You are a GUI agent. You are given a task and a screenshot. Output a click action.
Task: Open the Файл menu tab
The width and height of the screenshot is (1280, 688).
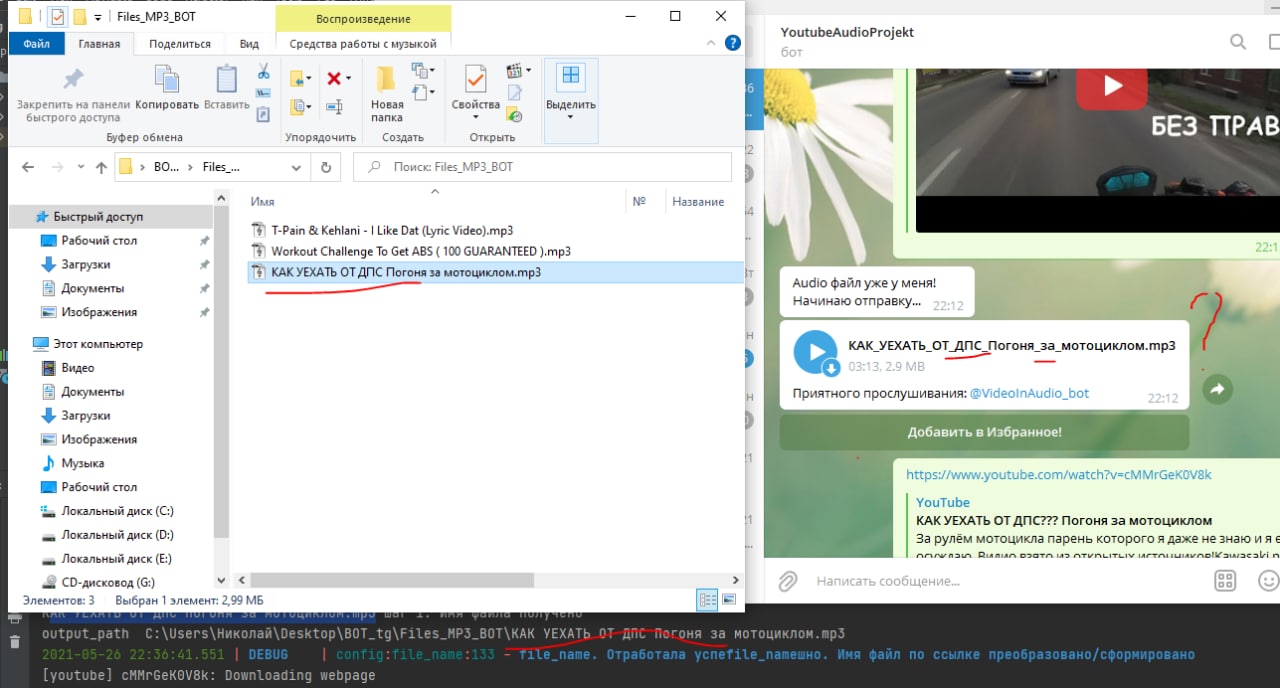click(x=37, y=44)
